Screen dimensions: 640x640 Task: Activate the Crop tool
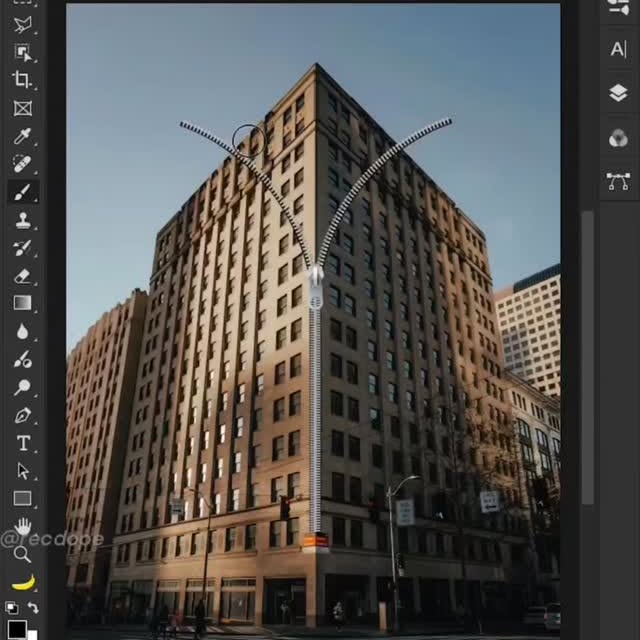pyautogui.click(x=22, y=80)
